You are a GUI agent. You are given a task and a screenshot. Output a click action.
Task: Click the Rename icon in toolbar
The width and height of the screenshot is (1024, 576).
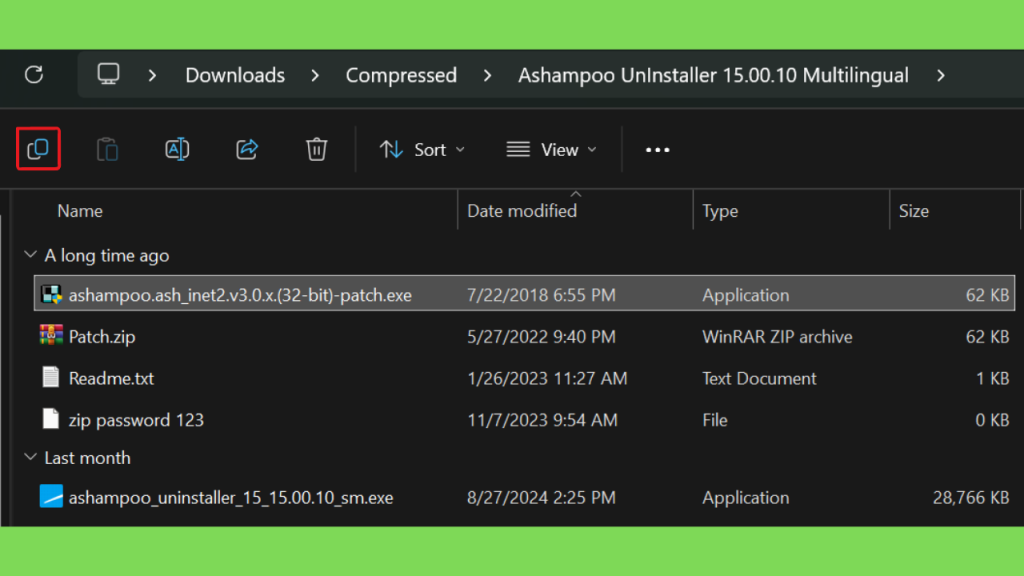177,150
